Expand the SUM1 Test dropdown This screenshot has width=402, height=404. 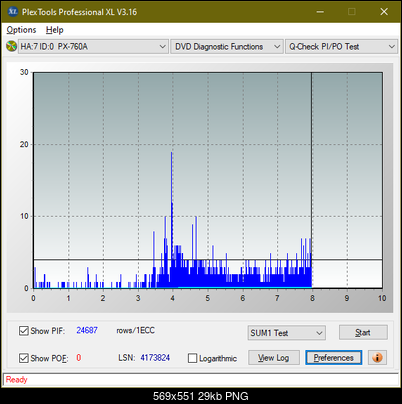click(x=287, y=333)
